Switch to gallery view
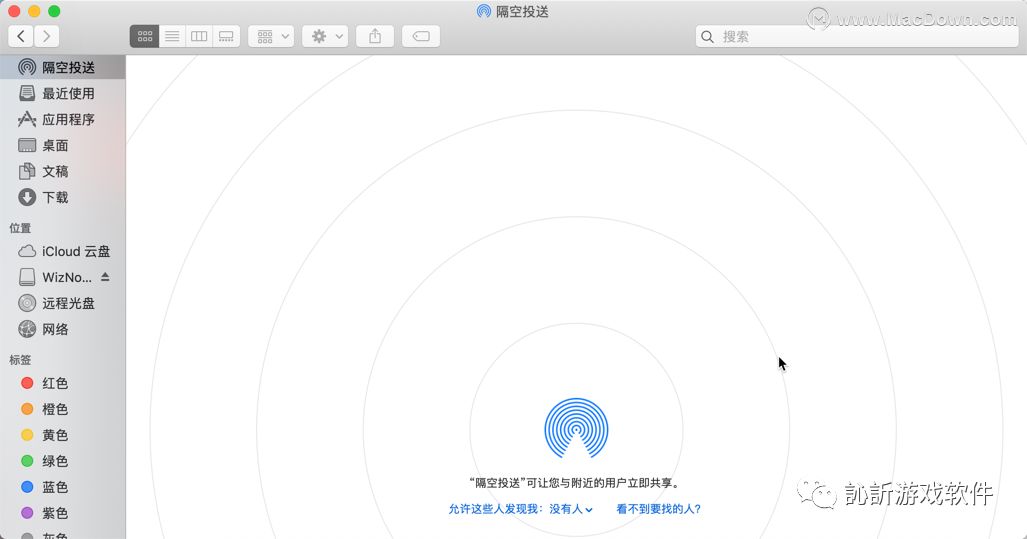This screenshot has width=1027, height=539. click(x=226, y=37)
